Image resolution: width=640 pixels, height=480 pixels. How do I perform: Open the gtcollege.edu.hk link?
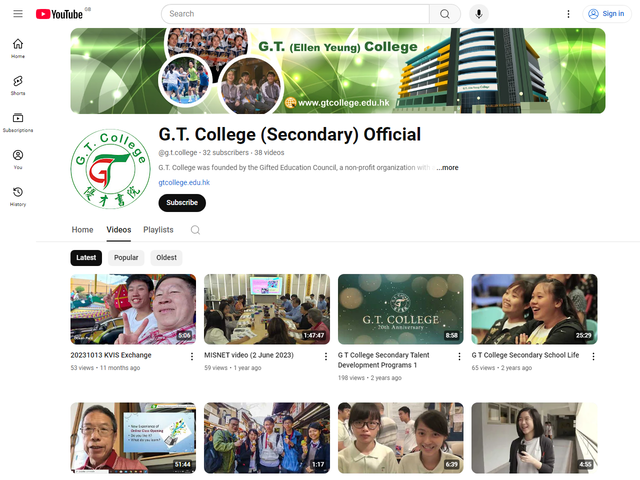[184, 183]
